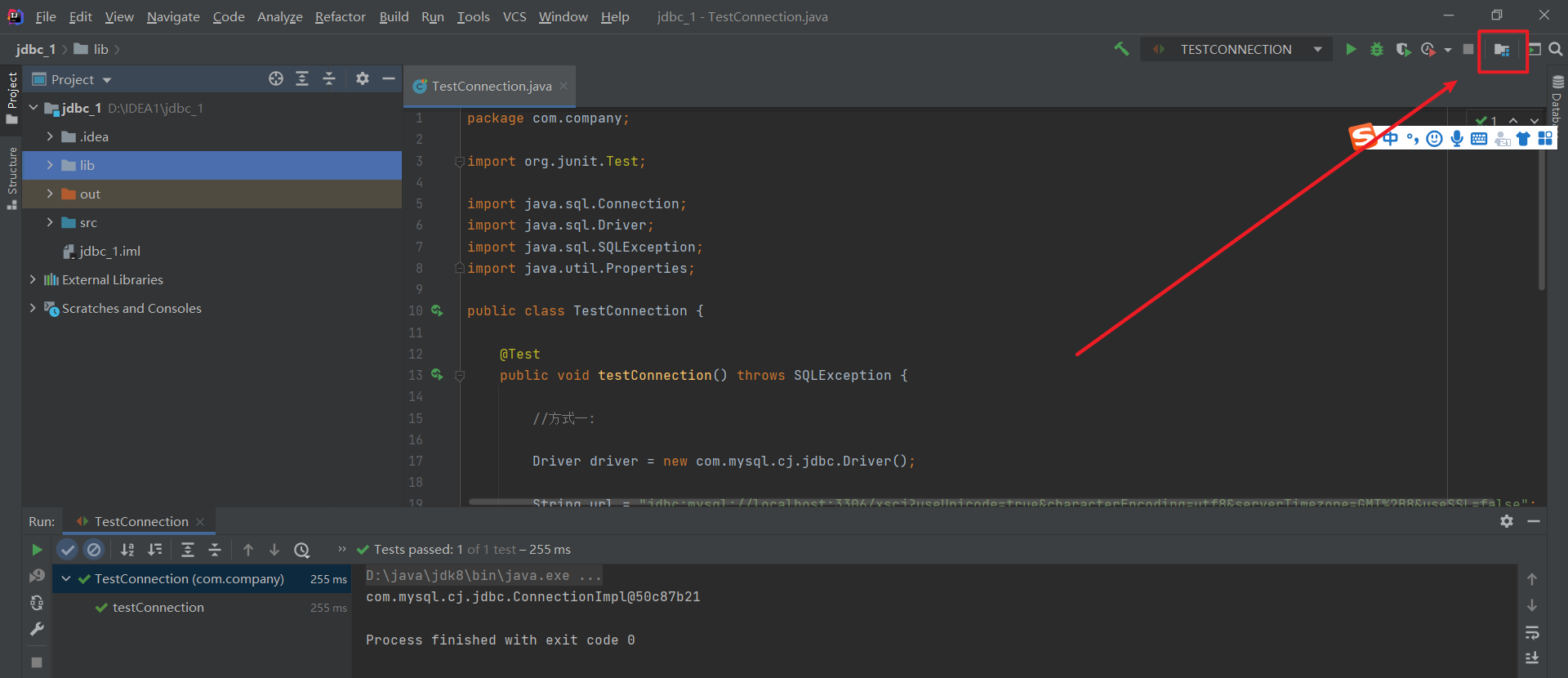Collapse all in Project panel toolbar
Viewport: 1568px width, 678px height.
(329, 78)
